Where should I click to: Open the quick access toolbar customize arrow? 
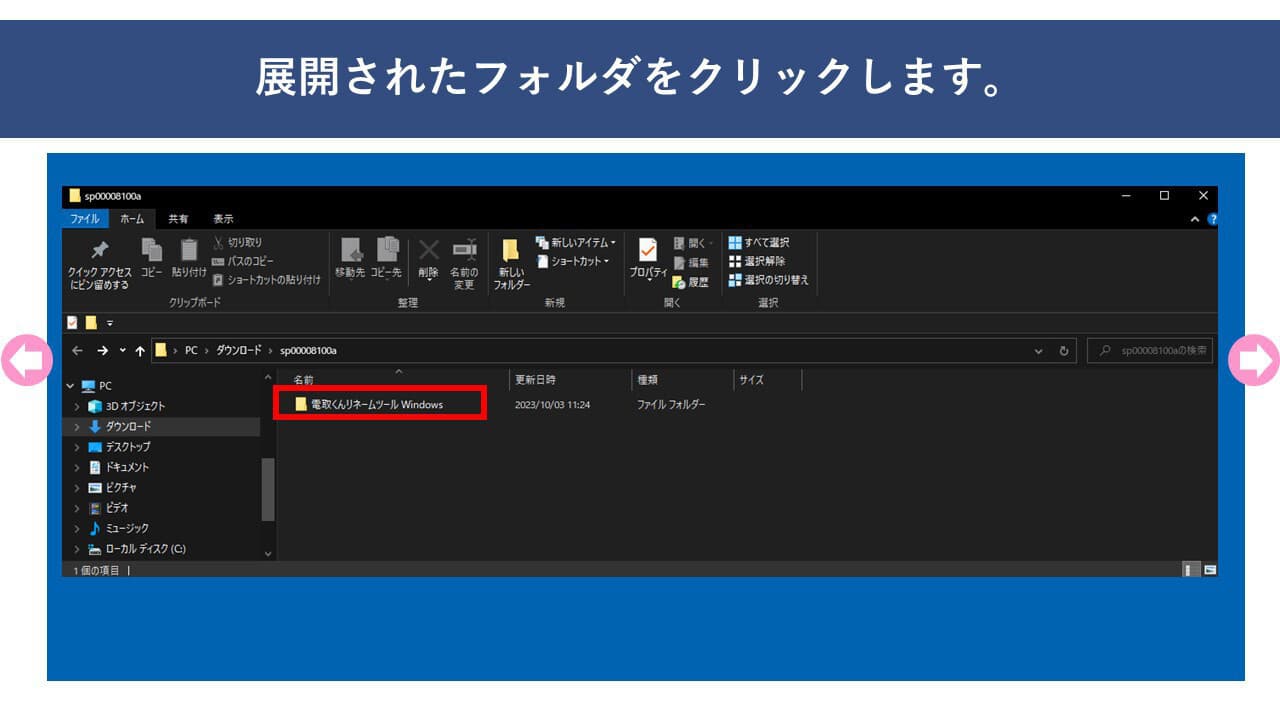[x=110, y=323]
